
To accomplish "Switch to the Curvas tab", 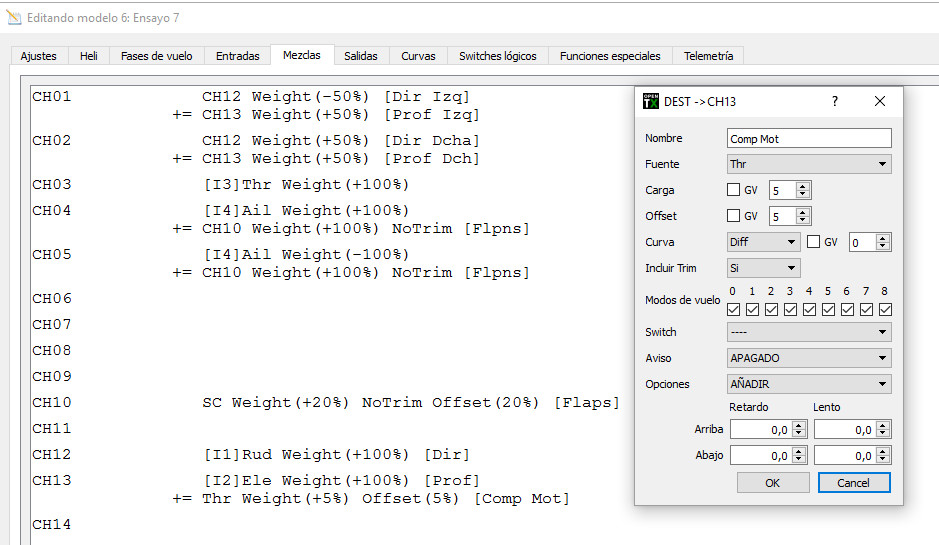I will click(418, 56).
